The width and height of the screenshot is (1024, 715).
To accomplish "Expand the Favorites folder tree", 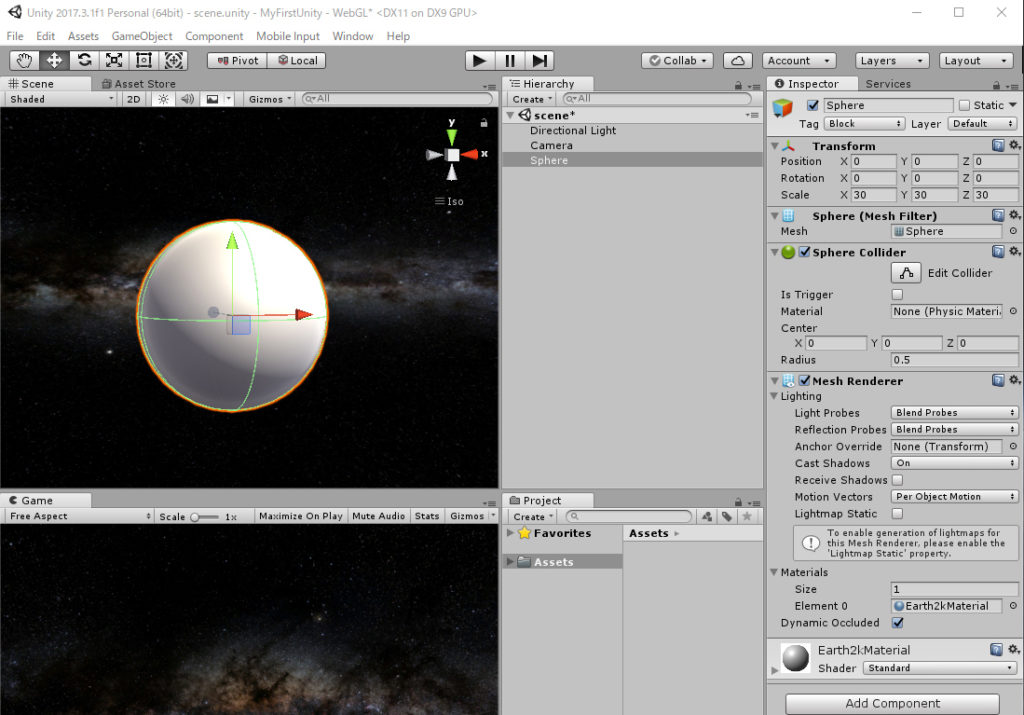I will pyautogui.click(x=510, y=533).
